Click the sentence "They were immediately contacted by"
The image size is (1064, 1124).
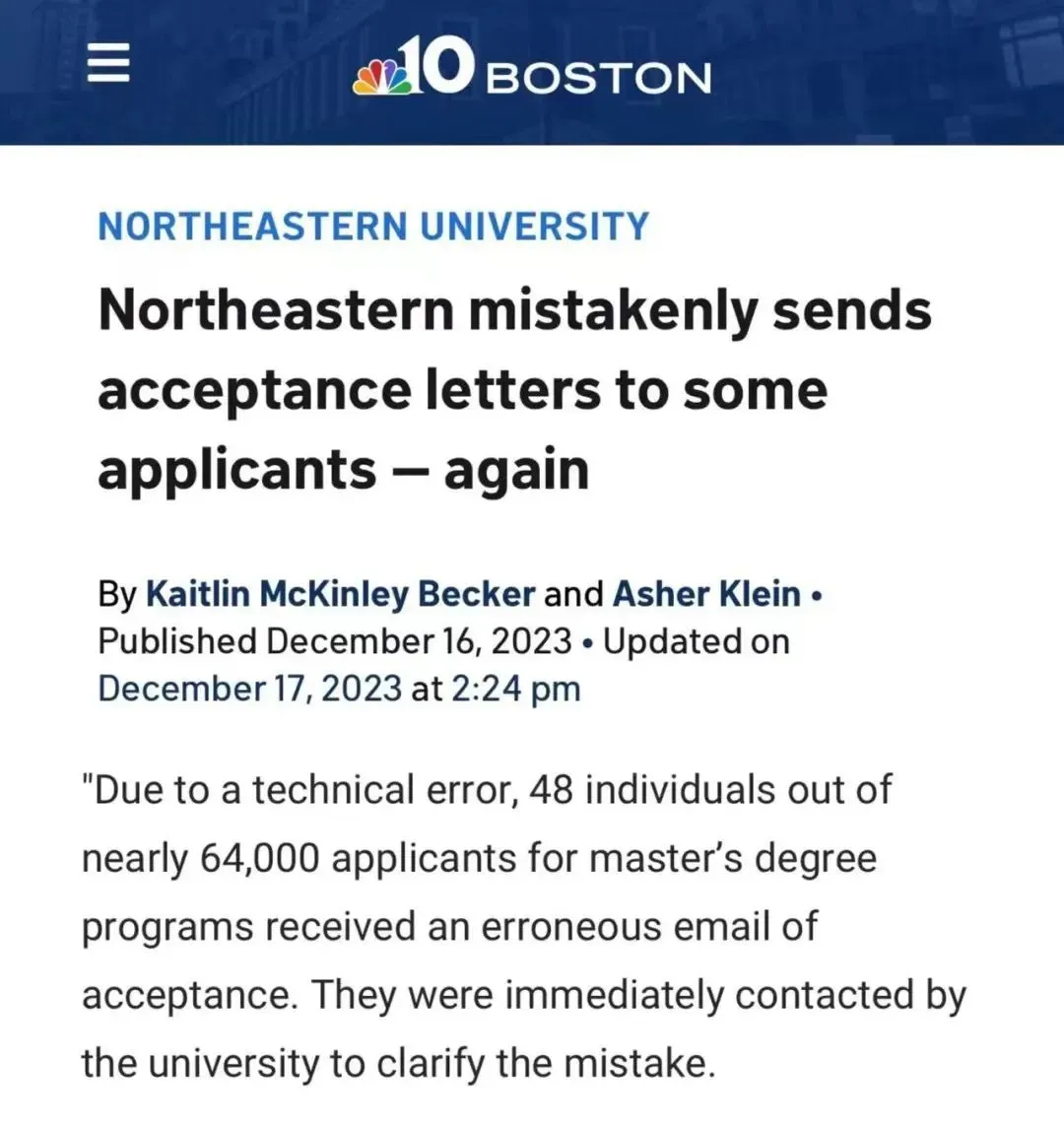point(638,996)
